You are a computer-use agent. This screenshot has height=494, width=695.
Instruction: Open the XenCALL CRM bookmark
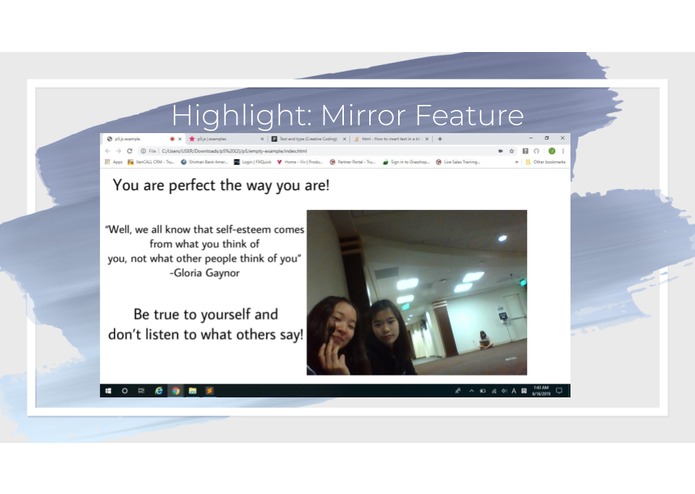(x=151, y=162)
